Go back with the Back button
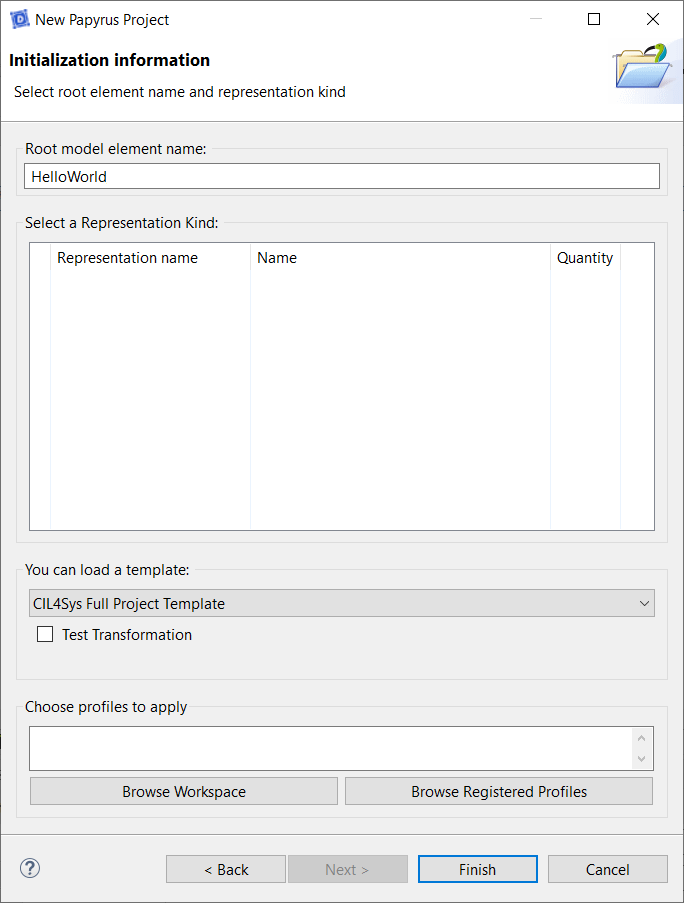This screenshot has height=903, width=684. point(226,869)
